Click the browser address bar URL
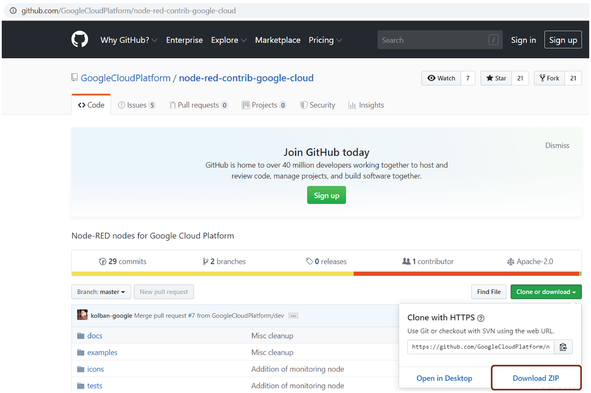Screen dimensions: 591x393 coord(129,11)
